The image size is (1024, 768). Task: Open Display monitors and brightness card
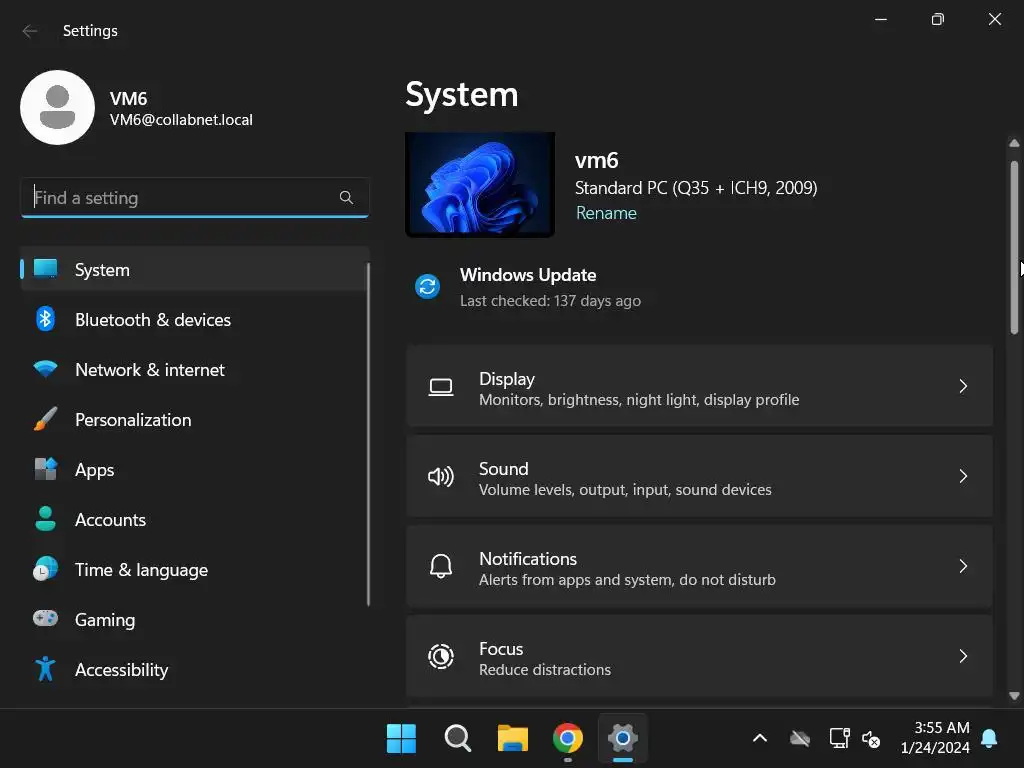pos(699,387)
